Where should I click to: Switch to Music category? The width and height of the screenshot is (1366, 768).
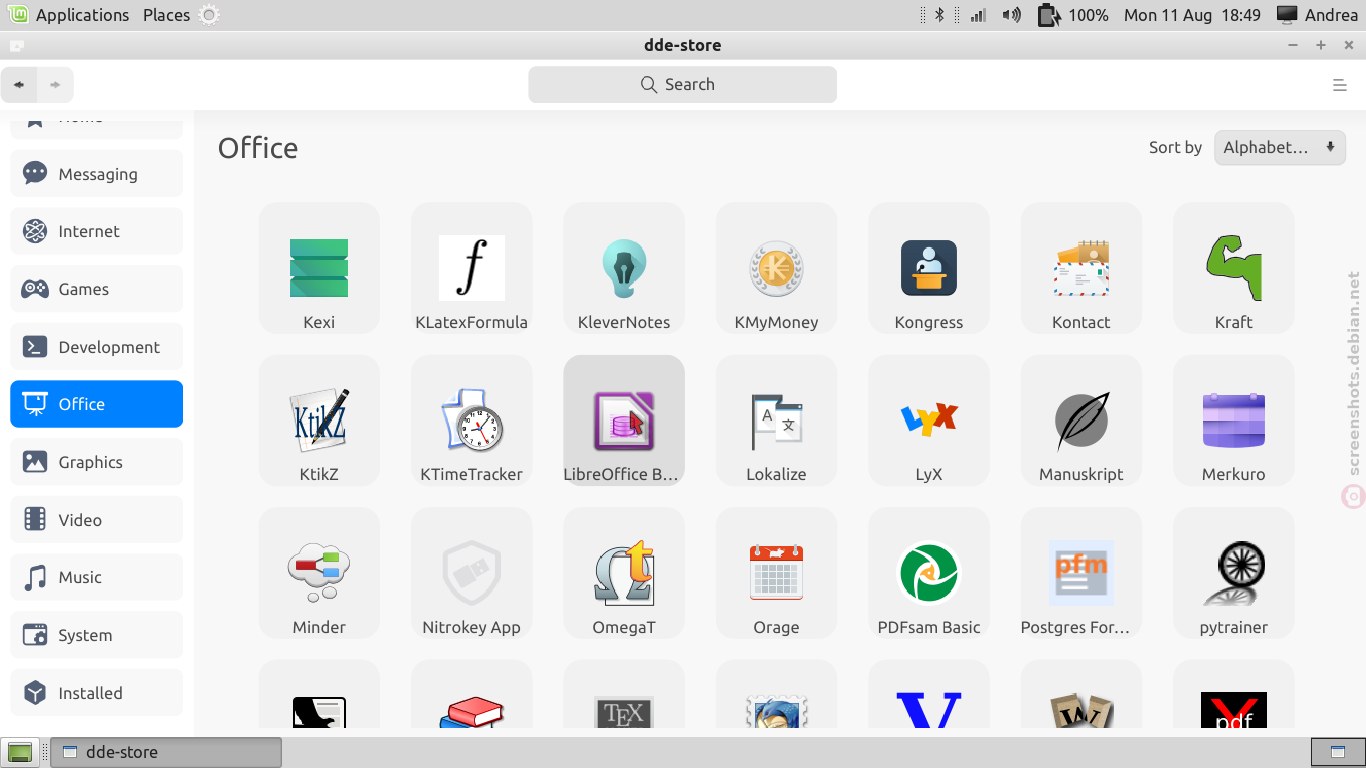coord(96,577)
